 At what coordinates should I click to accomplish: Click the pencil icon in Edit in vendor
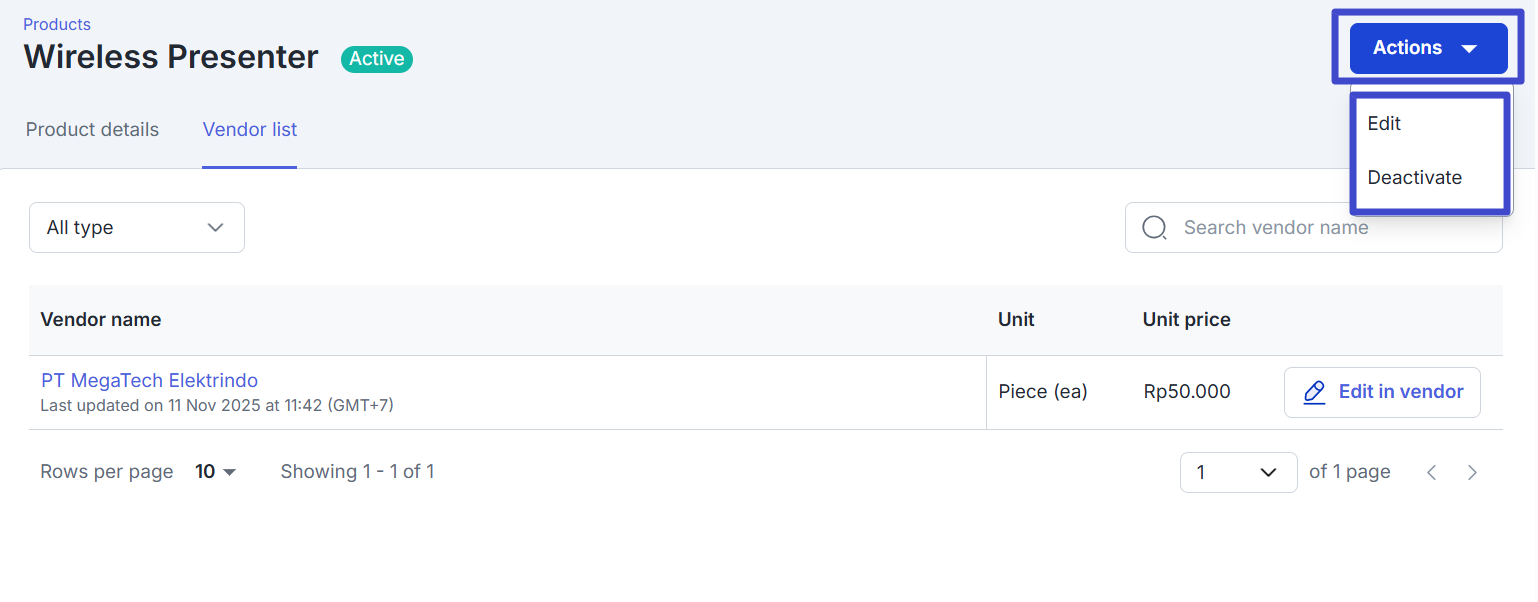point(1315,392)
